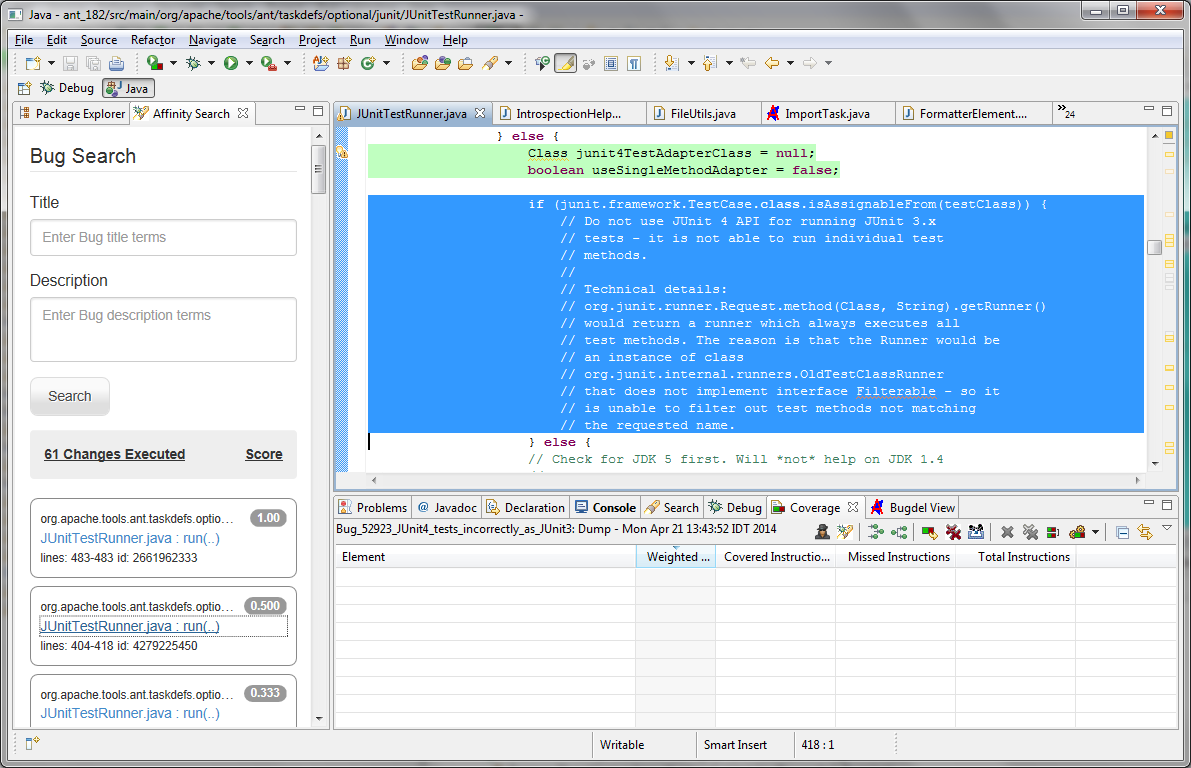Open the Search toolbar dropdown arrow

[x=508, y=63]
